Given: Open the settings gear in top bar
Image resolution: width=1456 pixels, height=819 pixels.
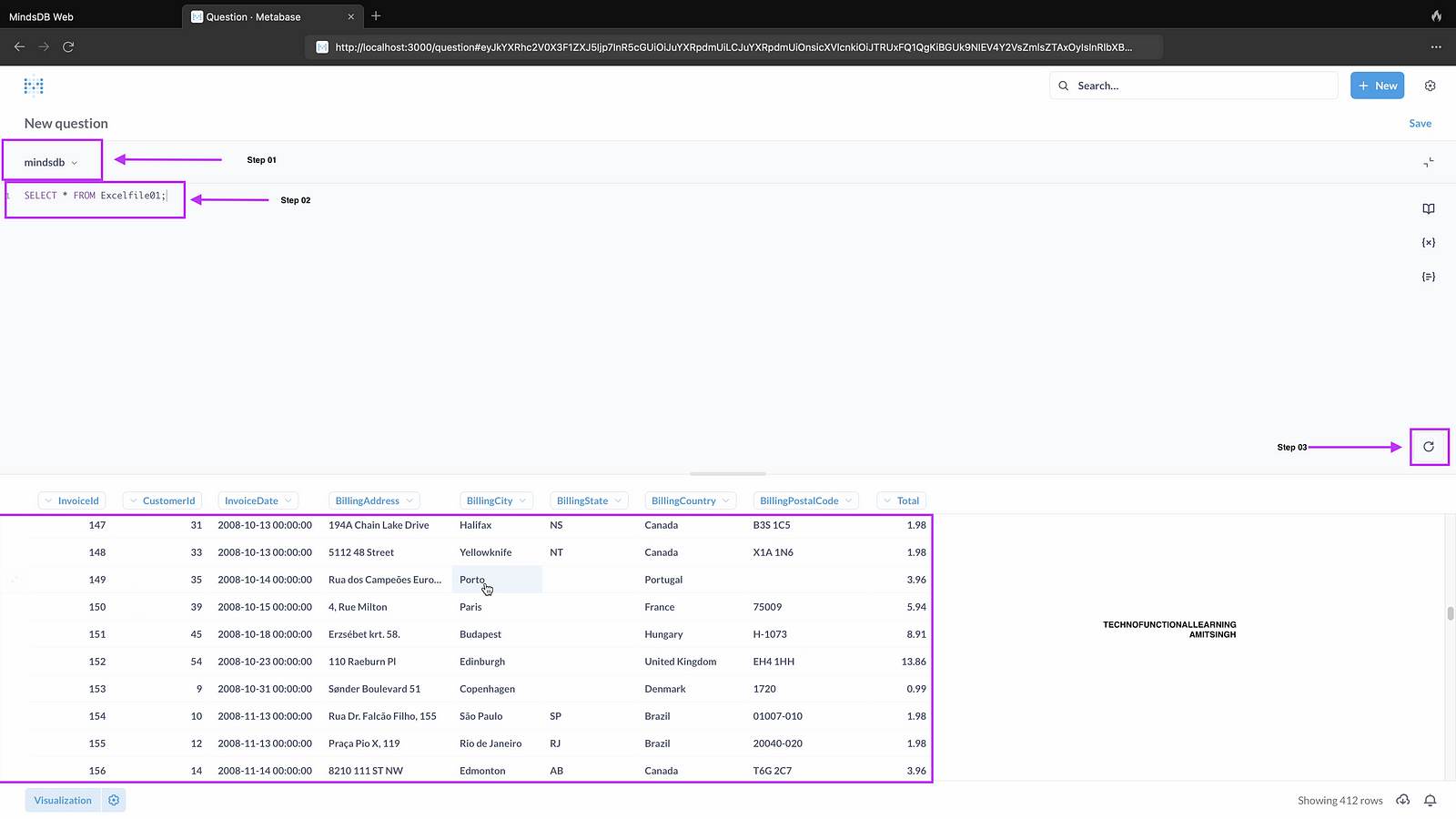Looking at the screenshot, I should [1430, 86].
